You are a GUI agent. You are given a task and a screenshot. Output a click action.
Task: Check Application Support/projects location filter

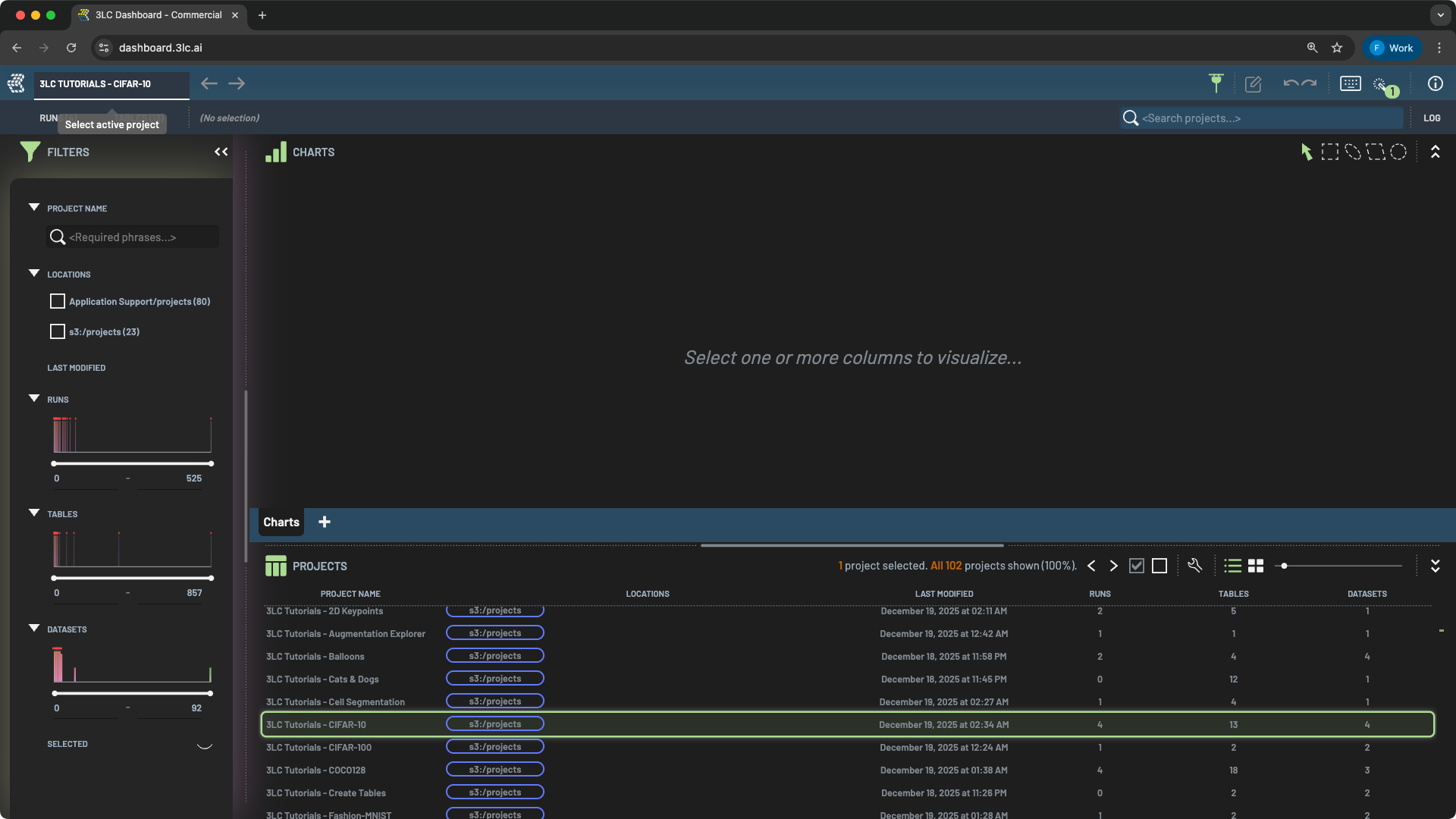pyautogui.click(x=58, y=301)
